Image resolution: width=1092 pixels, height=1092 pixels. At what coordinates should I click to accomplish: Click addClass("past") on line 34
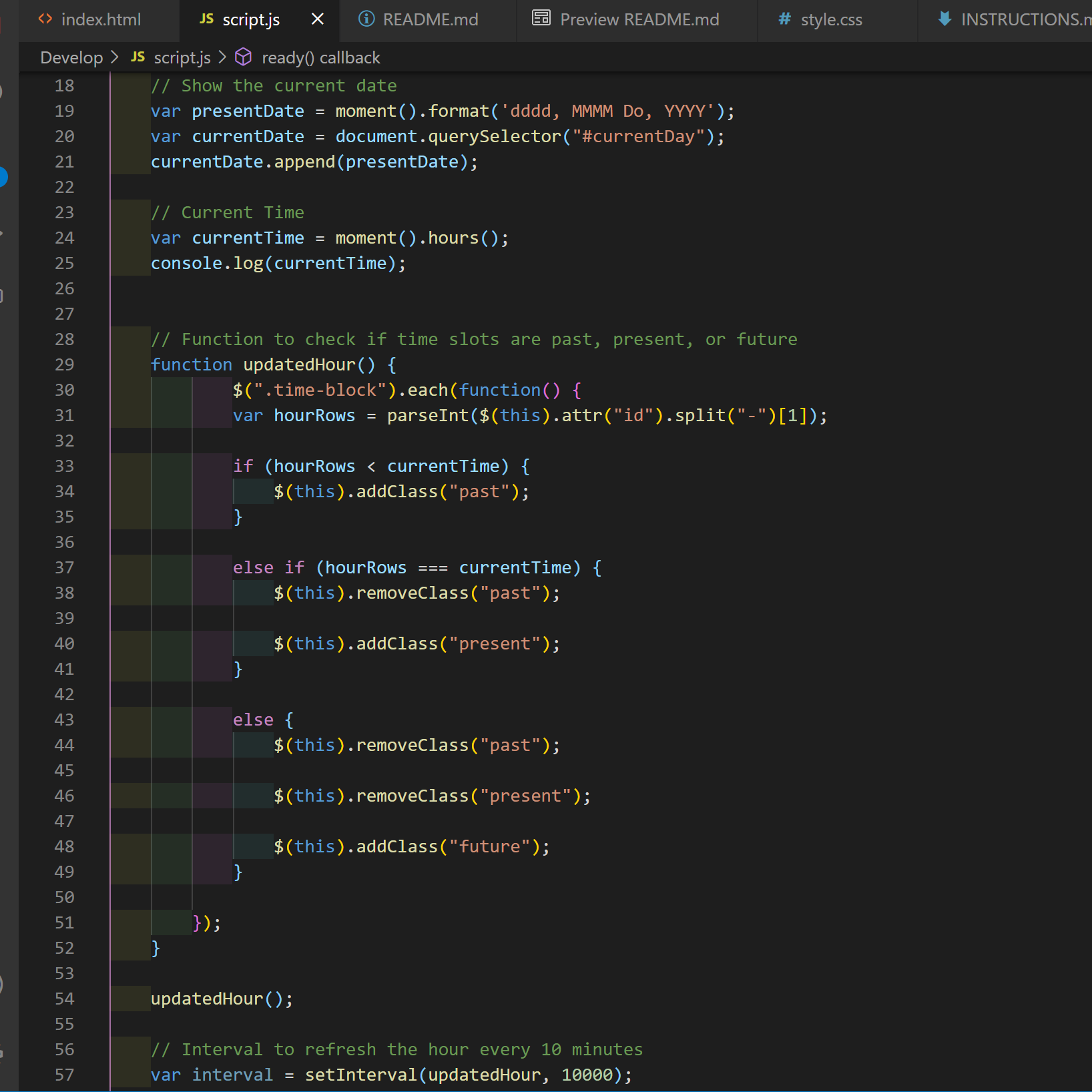[438, 492]
